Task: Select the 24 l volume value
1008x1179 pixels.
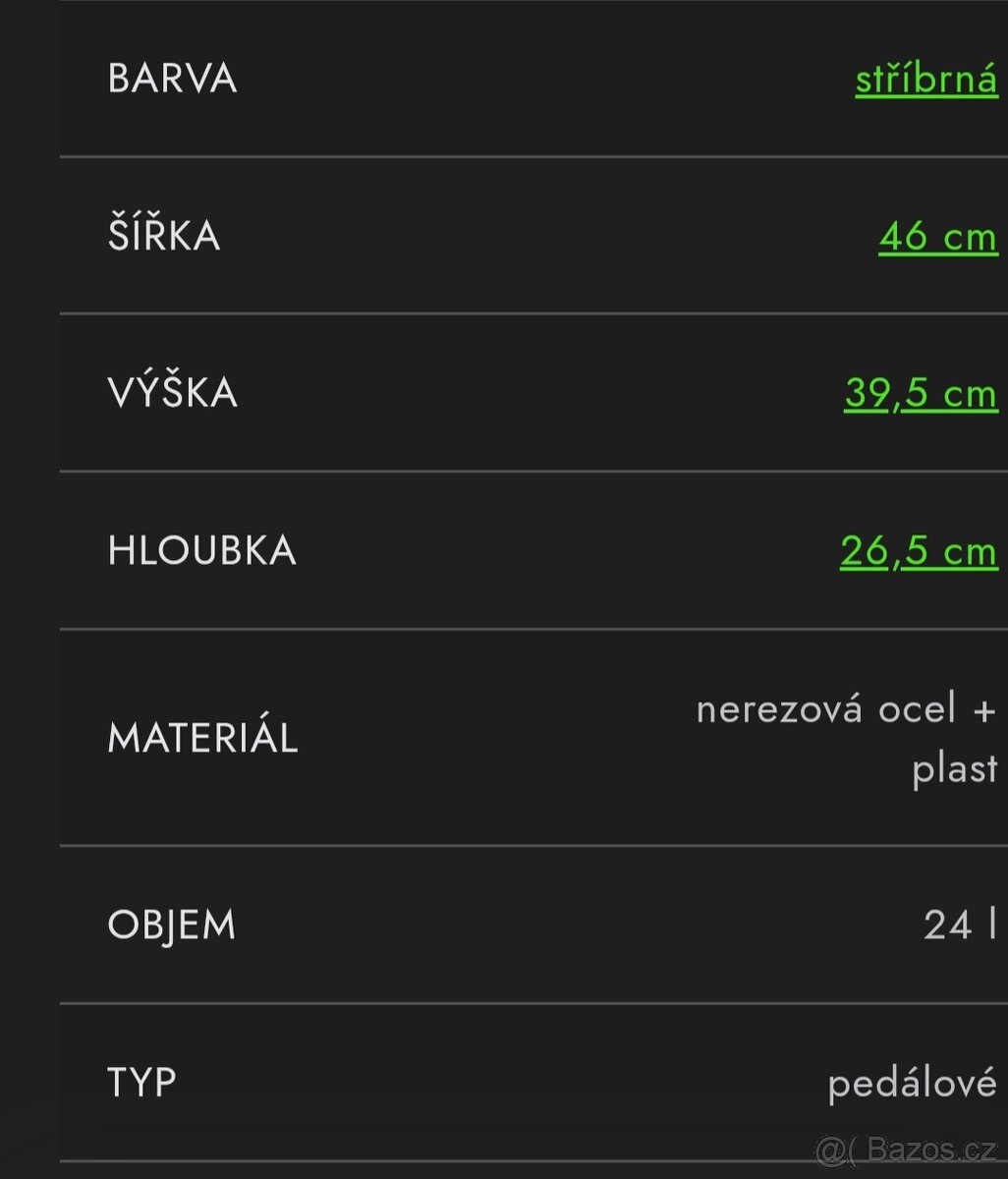Action: point(960,926)
